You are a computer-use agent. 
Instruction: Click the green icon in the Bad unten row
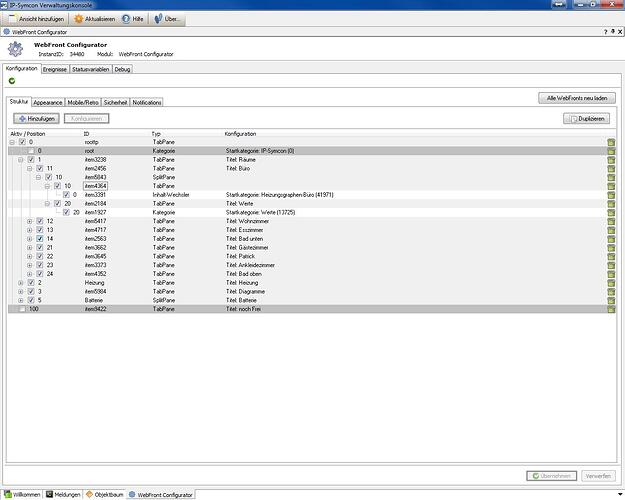[x=611, y=239]
